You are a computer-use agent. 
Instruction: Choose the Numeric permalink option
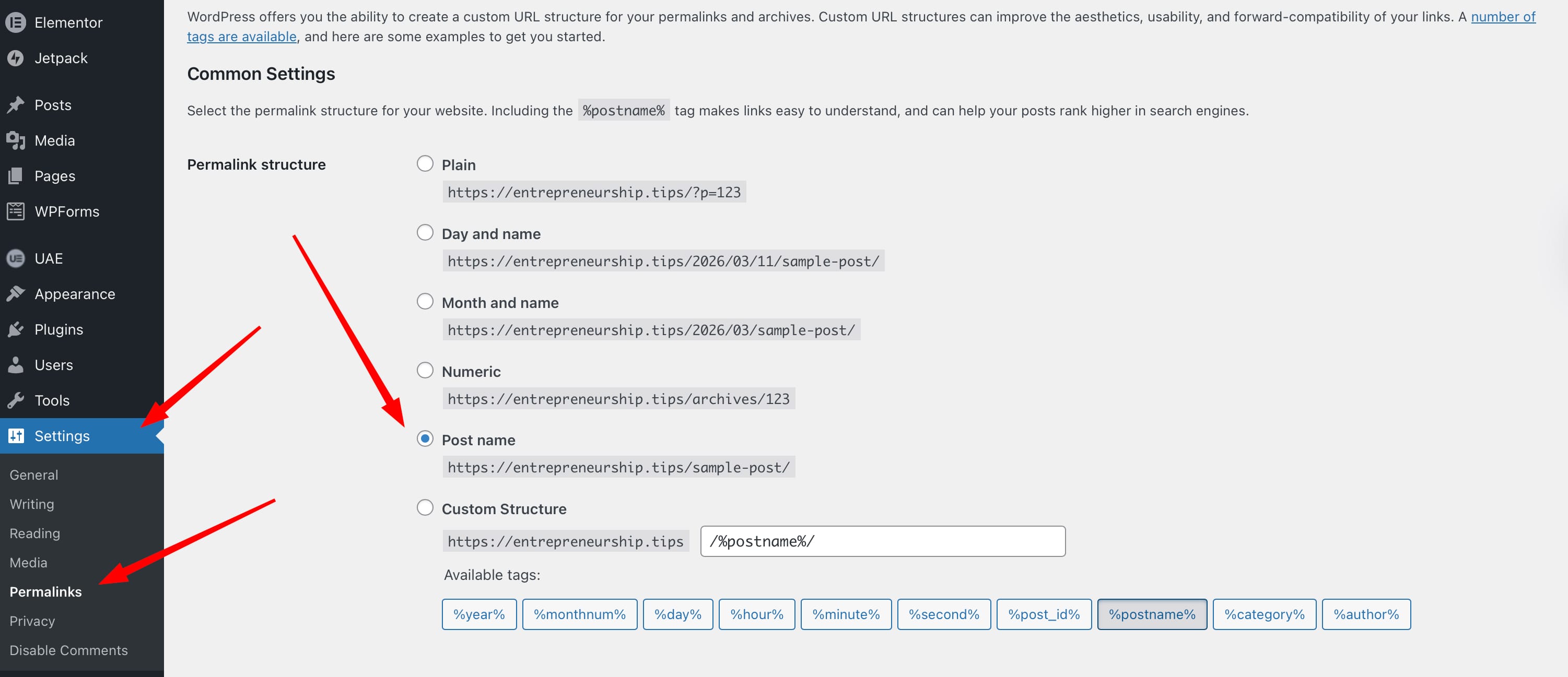click(x=424, y=369)
